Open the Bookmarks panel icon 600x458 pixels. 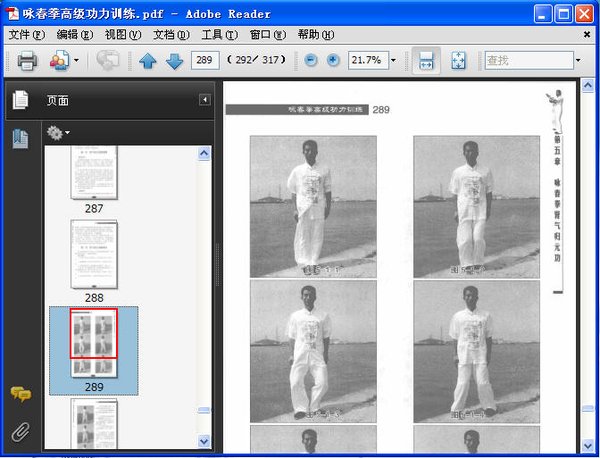click(20, 139)
